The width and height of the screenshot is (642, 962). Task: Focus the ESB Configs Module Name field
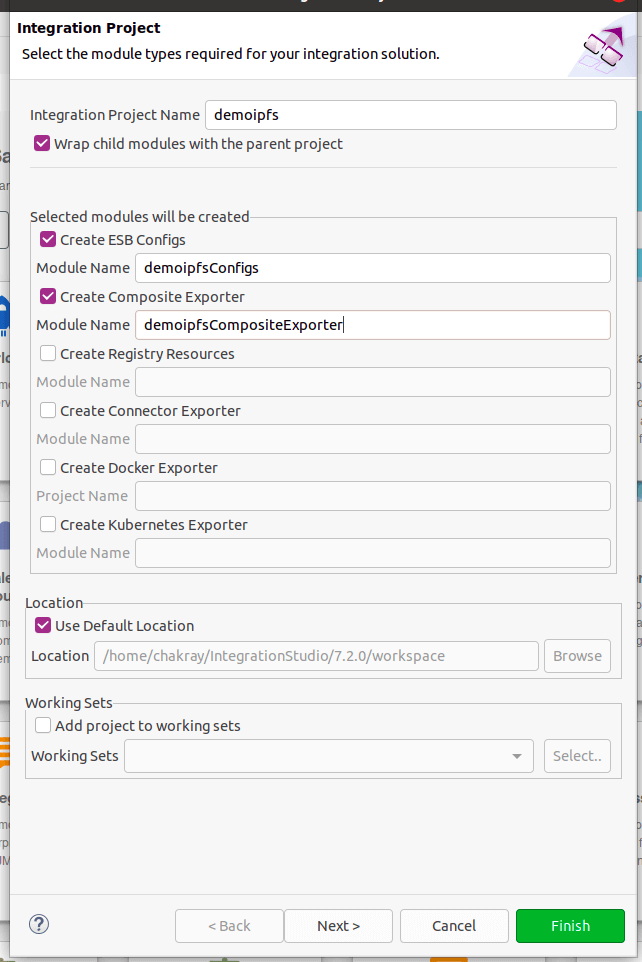(x=372, y=268)
